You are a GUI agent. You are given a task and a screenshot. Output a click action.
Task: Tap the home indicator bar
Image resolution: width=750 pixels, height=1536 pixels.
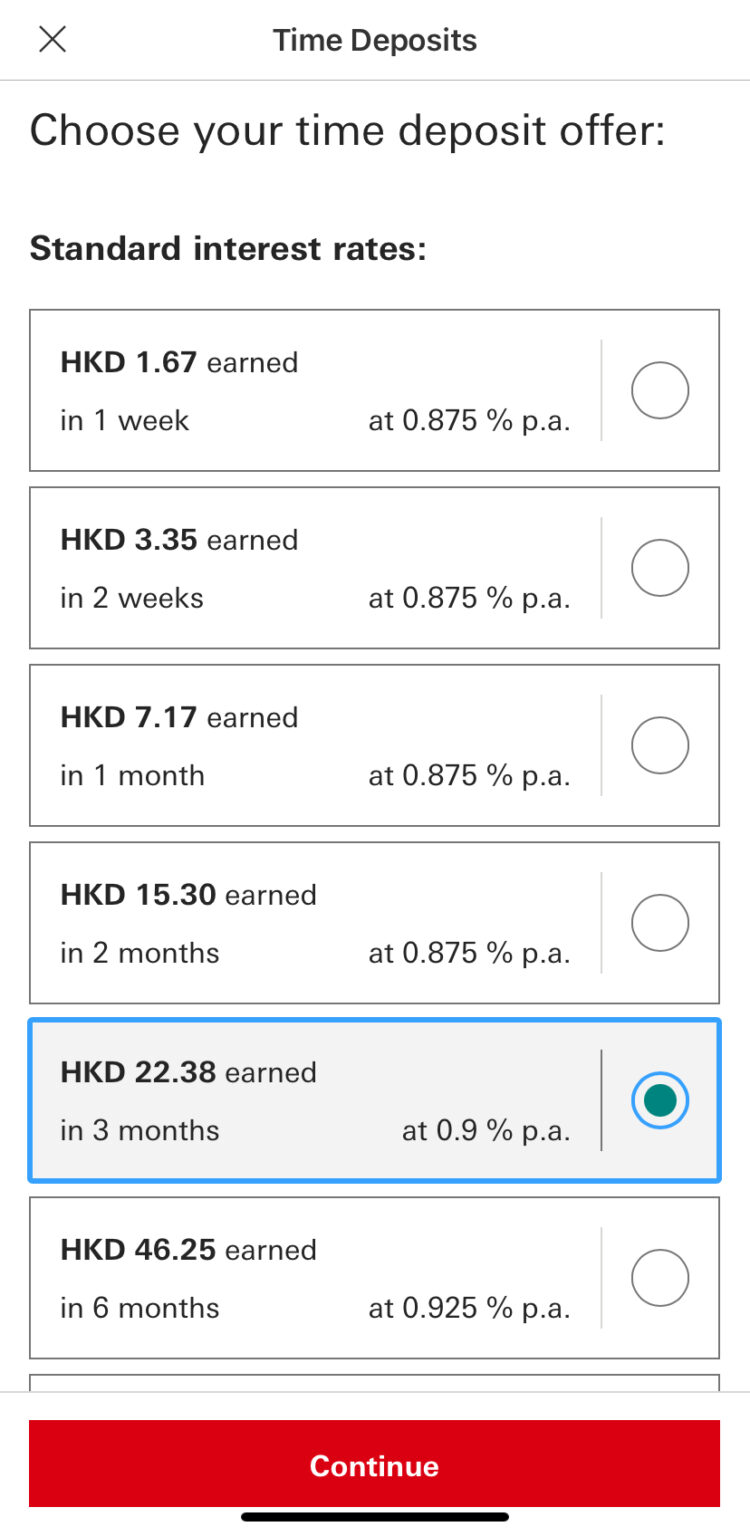[x=374, y=1517]
